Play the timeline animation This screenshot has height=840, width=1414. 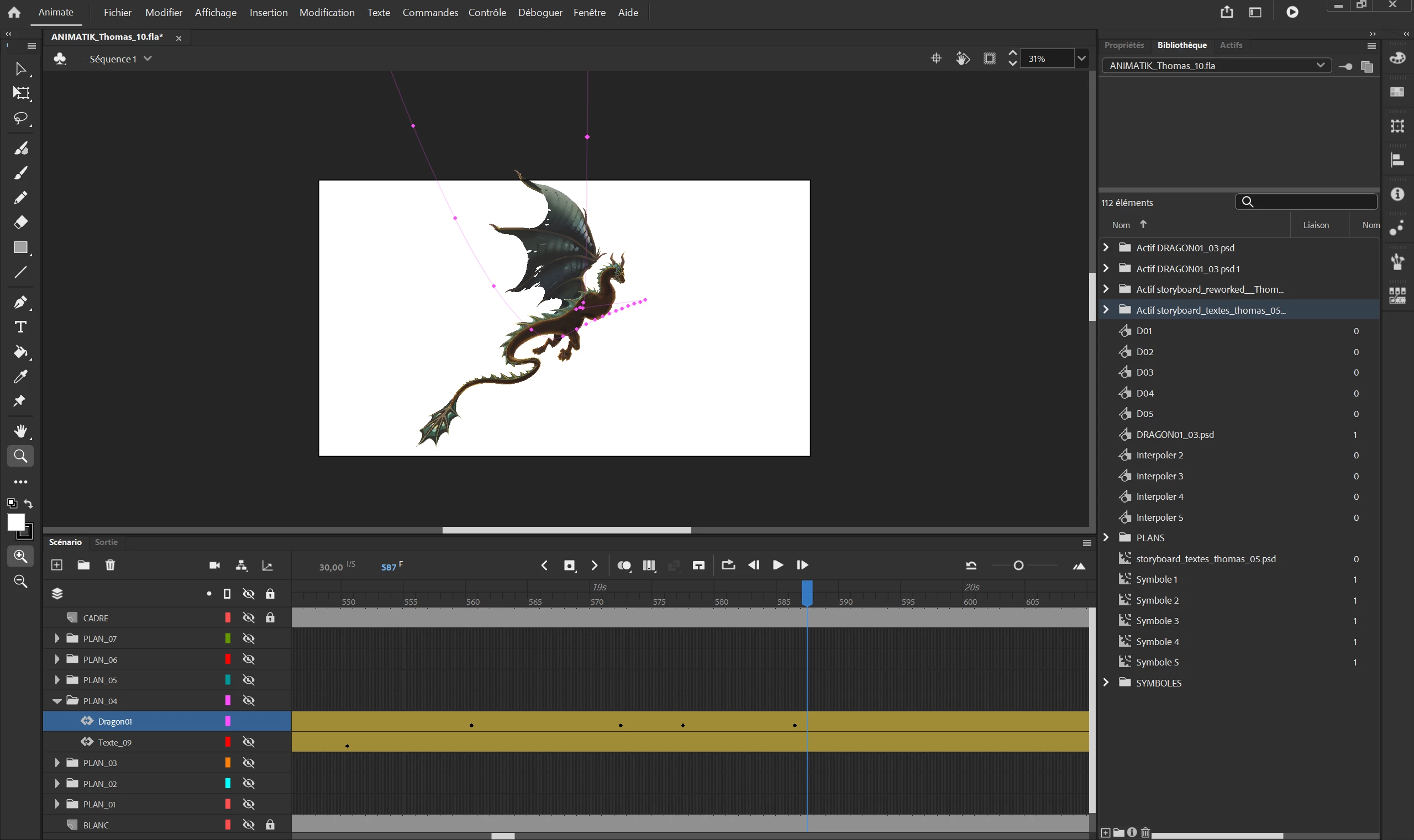[778, 565]
